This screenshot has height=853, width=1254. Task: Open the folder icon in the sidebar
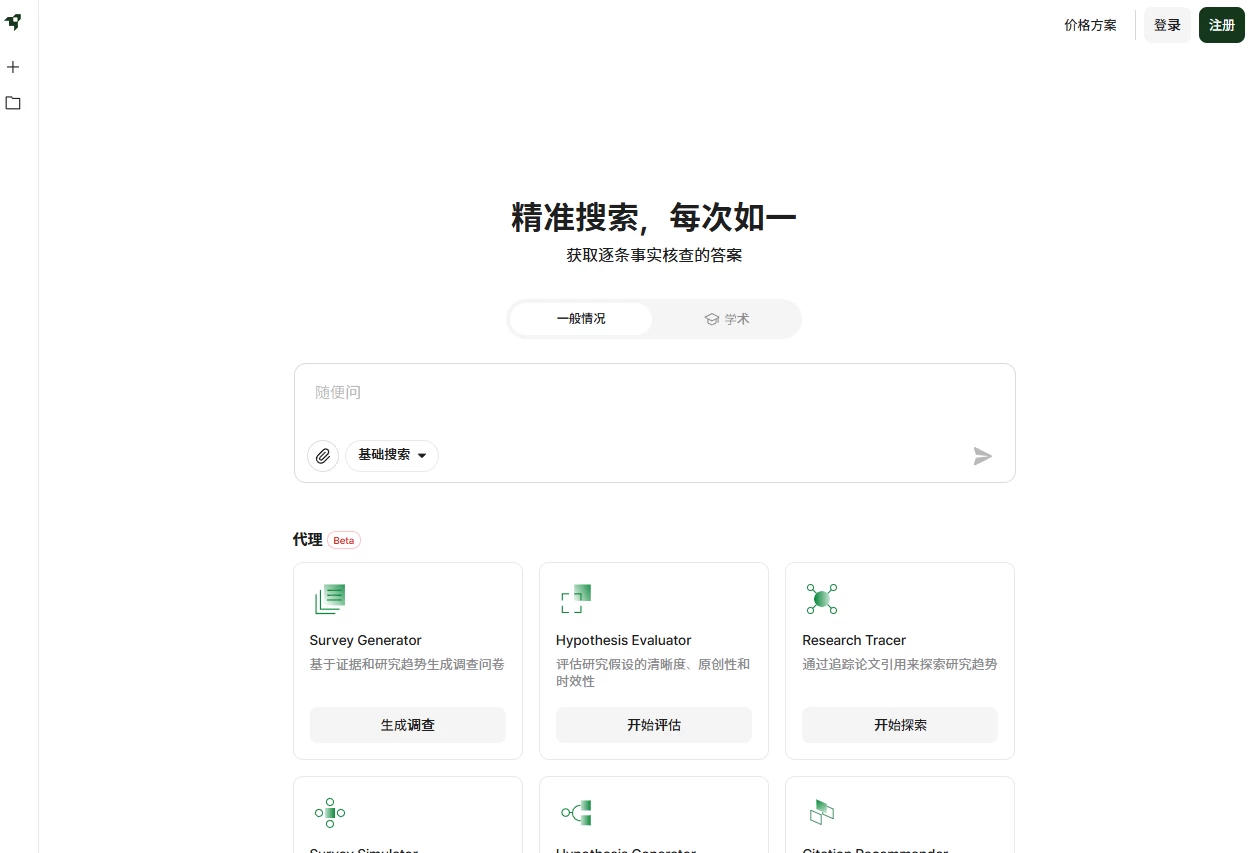pyautogui.click(x=13, y=103)
